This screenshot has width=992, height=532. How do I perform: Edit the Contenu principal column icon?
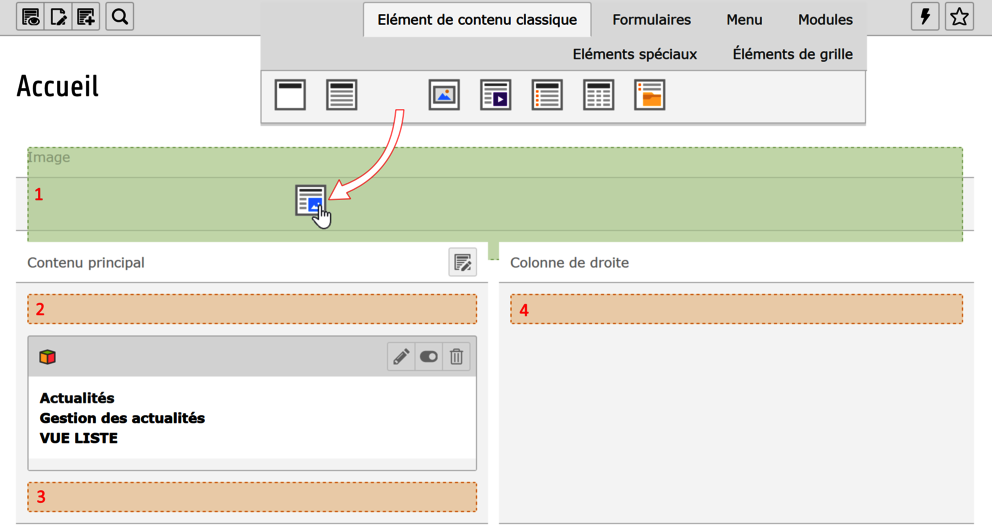point(462,262)
